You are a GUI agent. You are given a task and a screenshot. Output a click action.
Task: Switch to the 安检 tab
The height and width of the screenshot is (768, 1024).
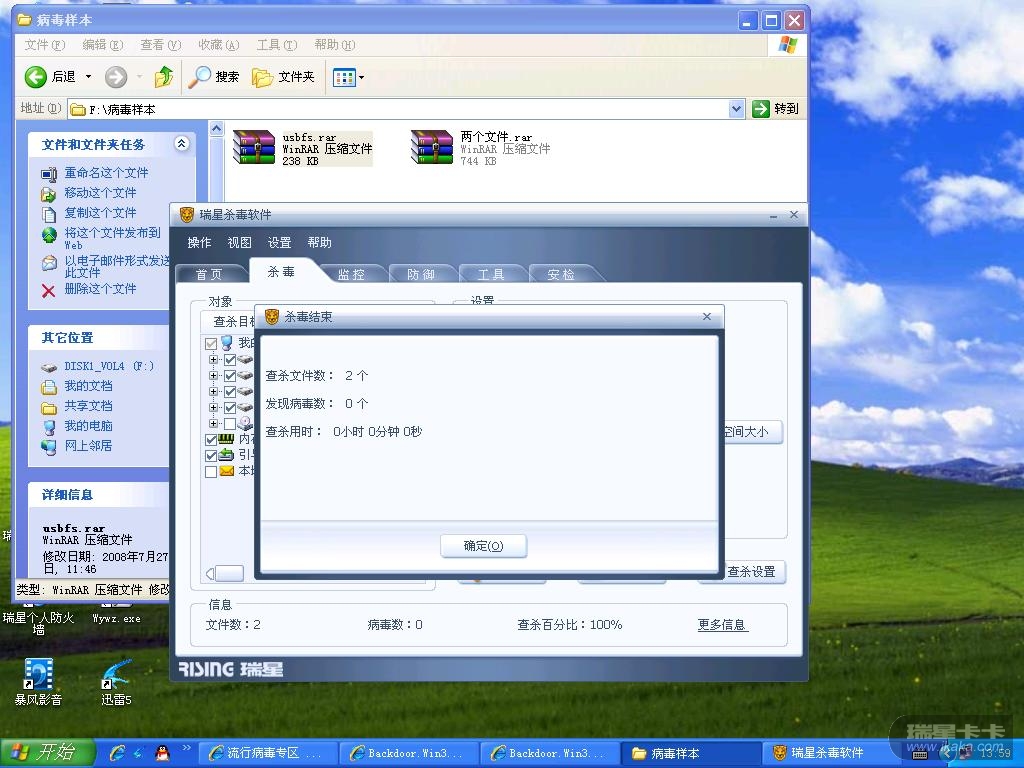click(x=560, y=274)
